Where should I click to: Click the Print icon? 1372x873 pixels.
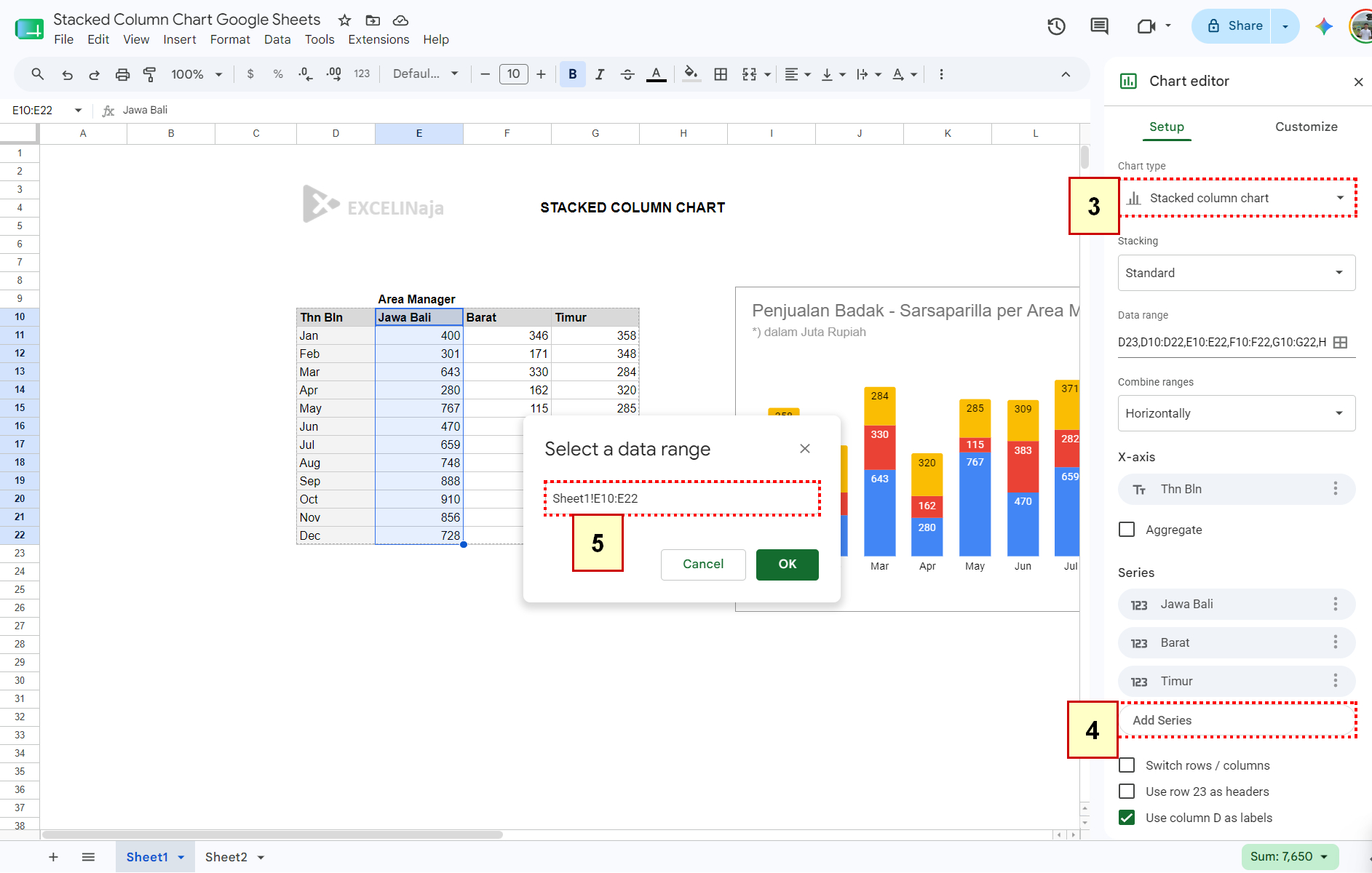pyautogui.click(x=122, y=74)
